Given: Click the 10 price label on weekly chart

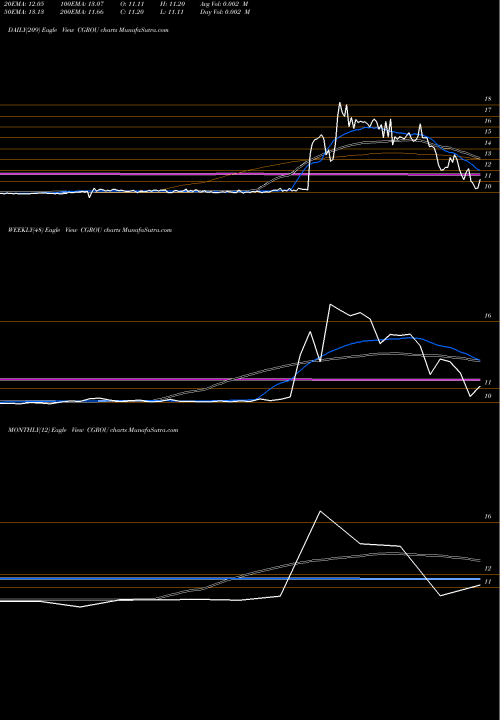Looking at the screenshot, I should 488,396.
